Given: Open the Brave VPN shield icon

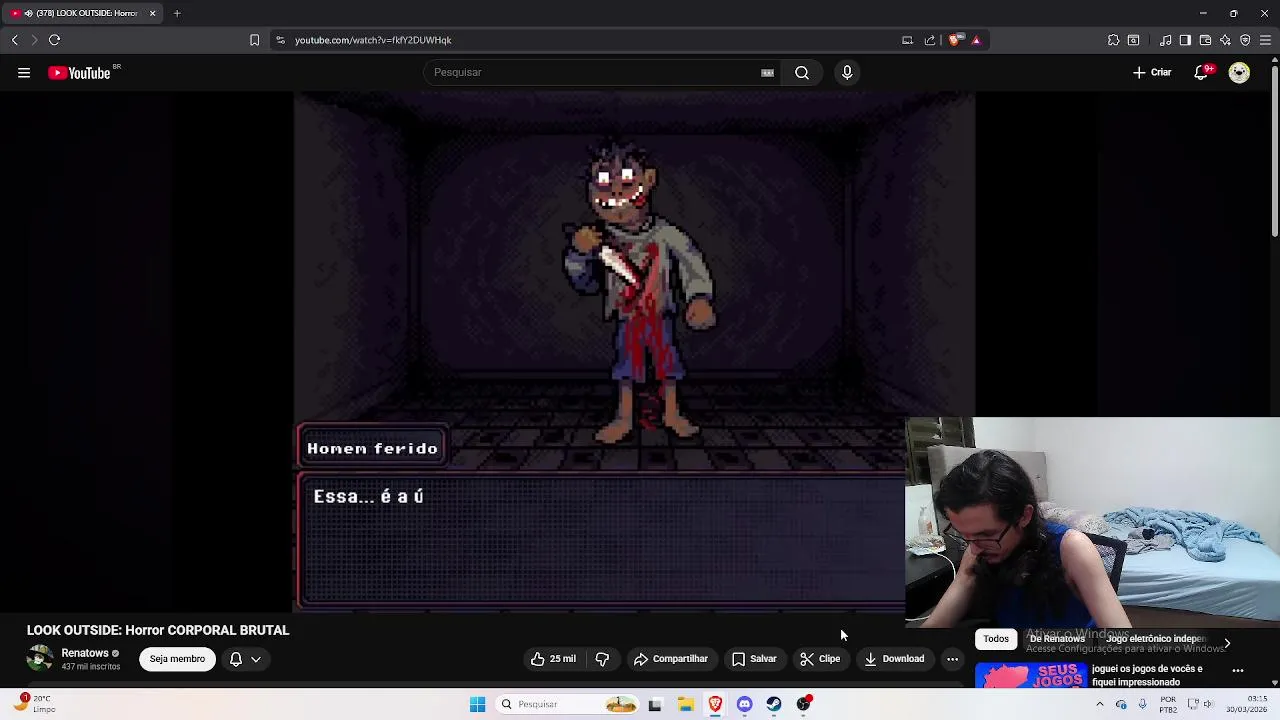Looking at the screenshot, I should pos(1245,40).
